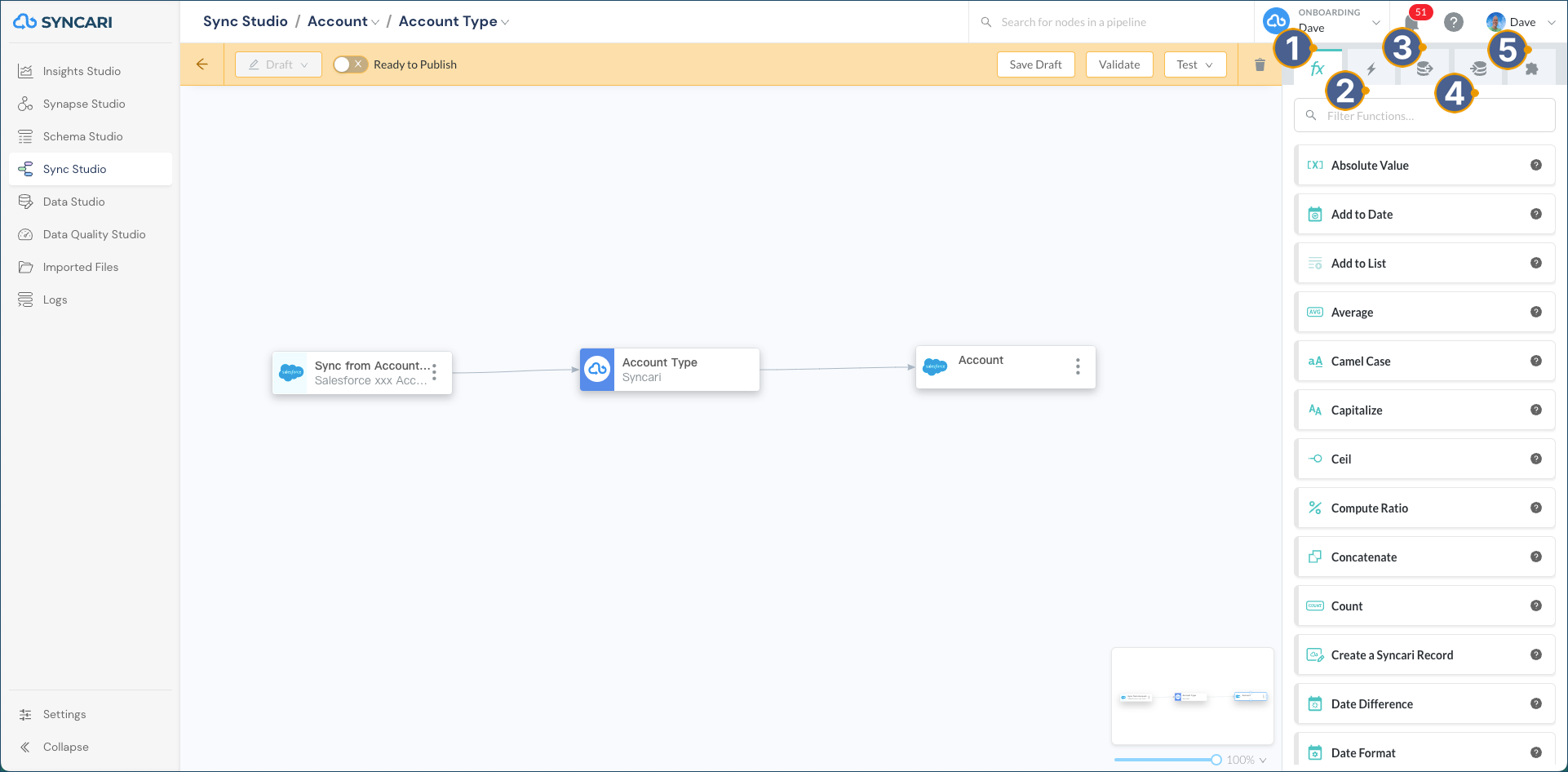Click the canvas zoom slider handle
Screen dimensions: 1568x772
coord(1216,760)
